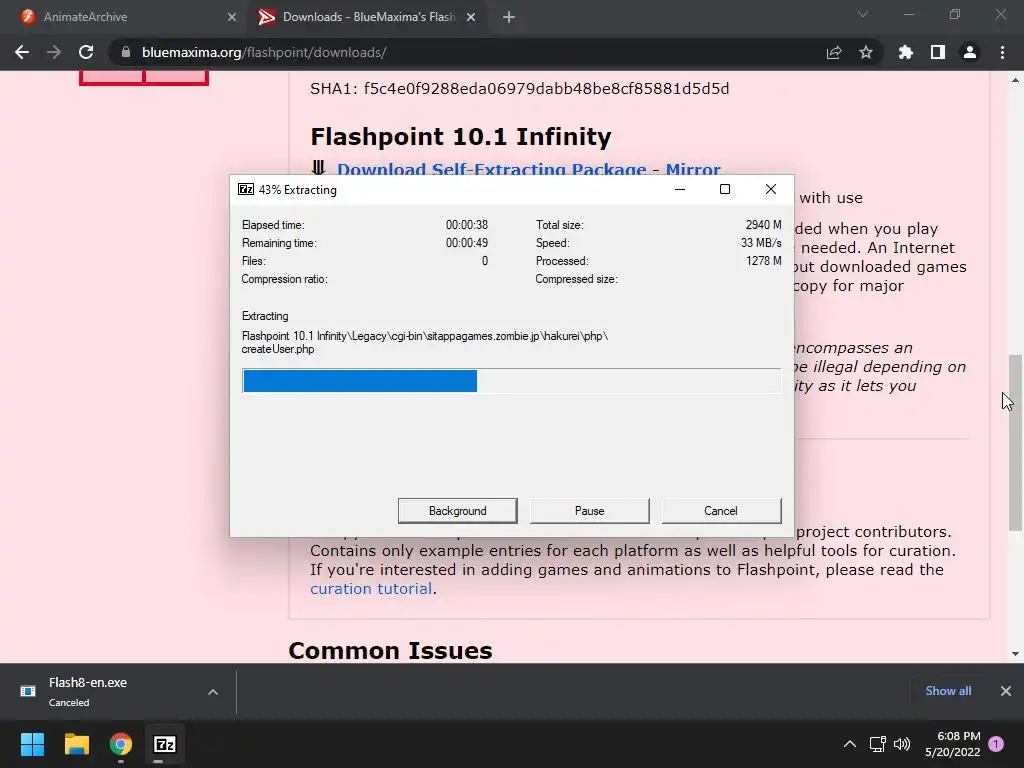Viewport: 1024px width, 768px height.
Task: Follow the curation tutorial link
Action: 371,588
